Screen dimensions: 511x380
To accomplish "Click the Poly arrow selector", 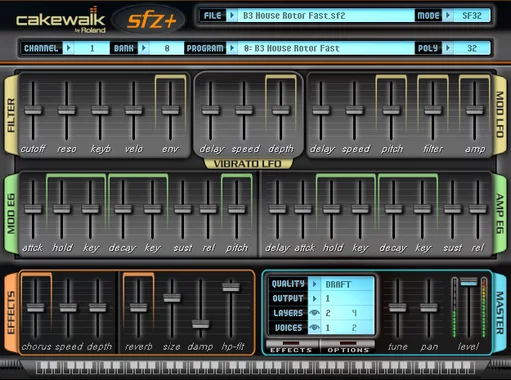I will tap(448, 48).
